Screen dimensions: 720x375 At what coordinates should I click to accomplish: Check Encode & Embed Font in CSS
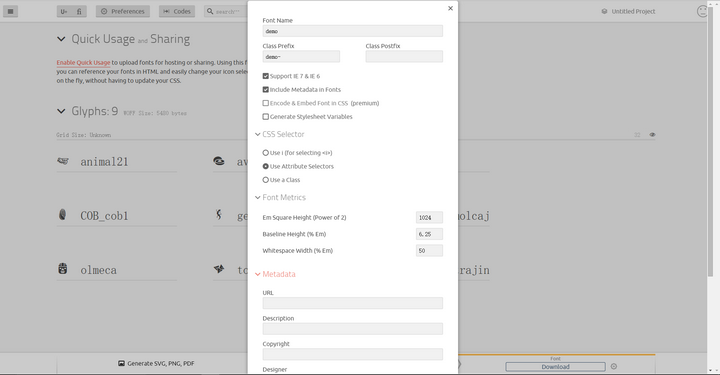coord(265,103)
